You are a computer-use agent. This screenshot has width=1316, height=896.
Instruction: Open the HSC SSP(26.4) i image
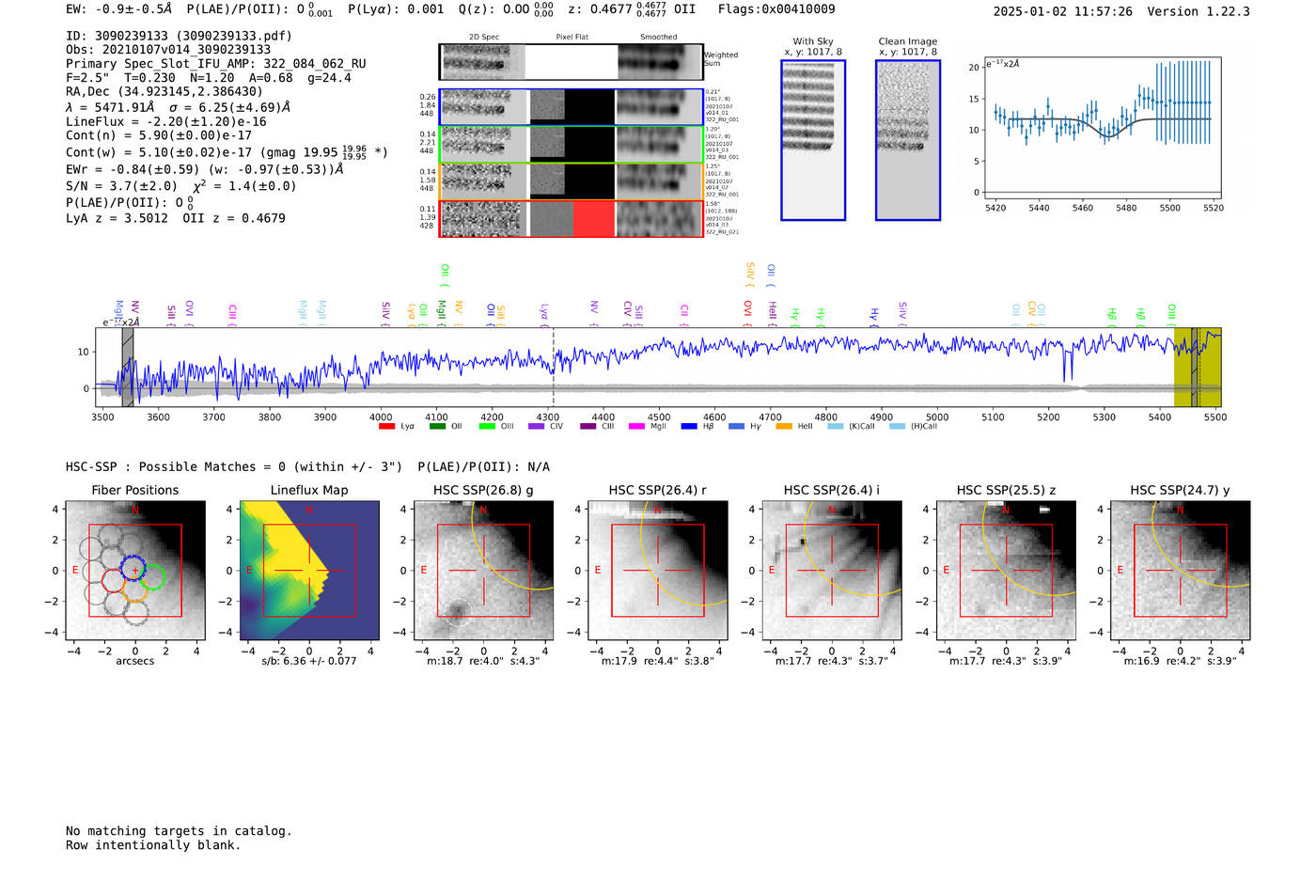point(832,571)
